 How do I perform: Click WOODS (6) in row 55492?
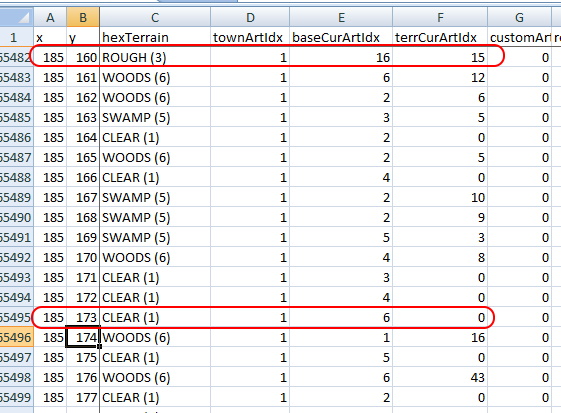point(155,257)
